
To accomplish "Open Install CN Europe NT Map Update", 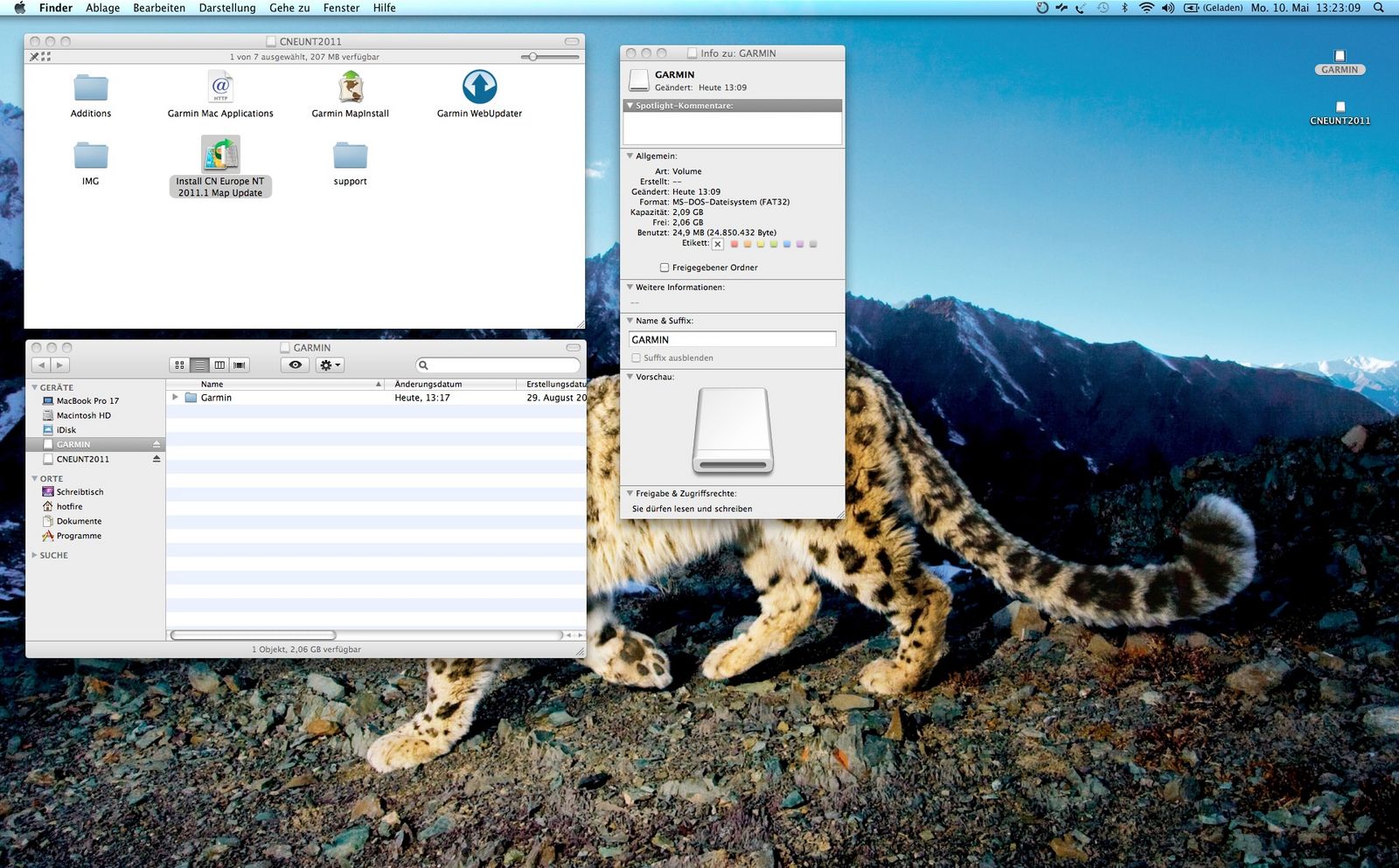I will (220, 155).
